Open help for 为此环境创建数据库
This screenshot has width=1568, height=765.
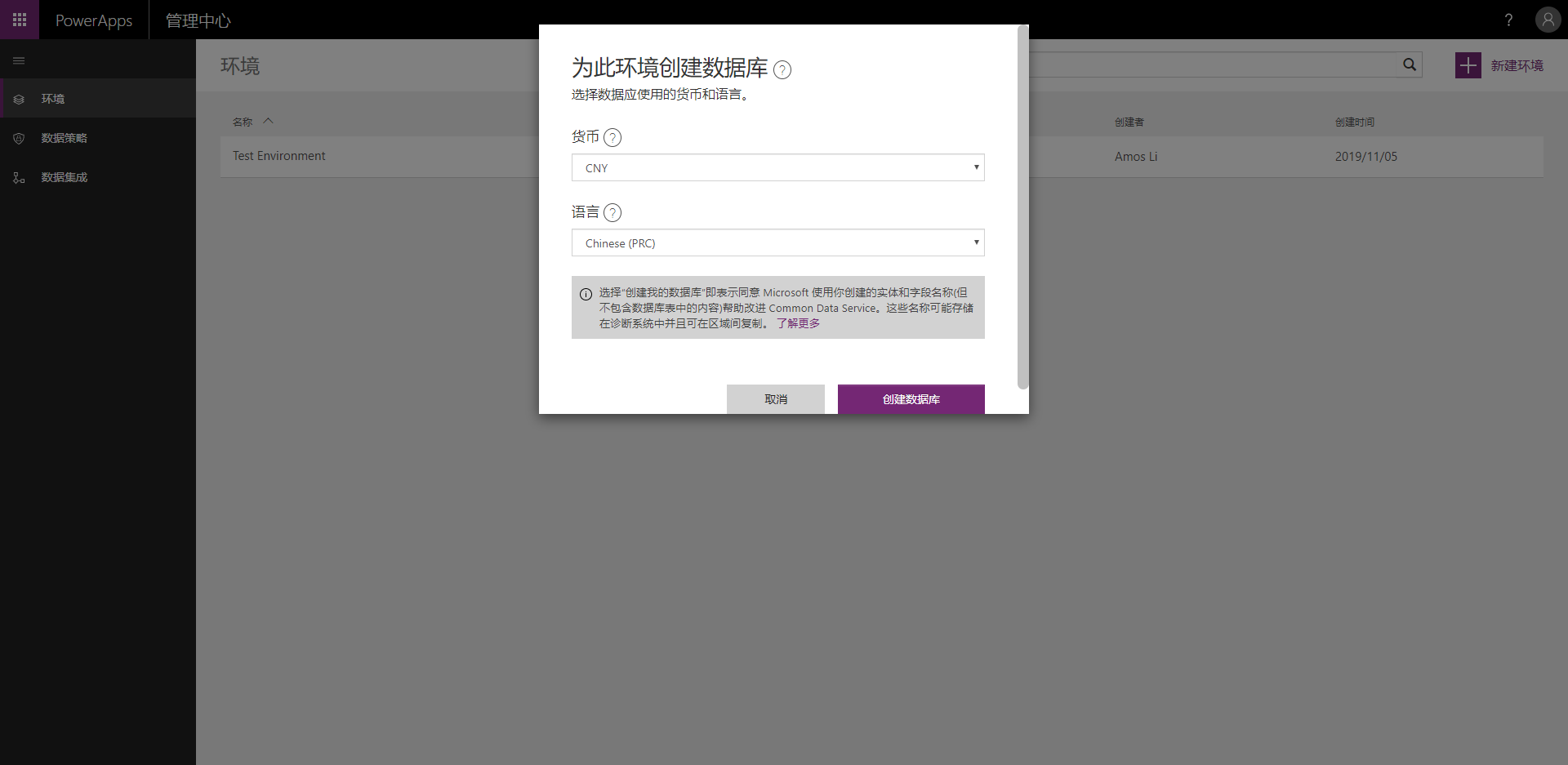[783, 69]
